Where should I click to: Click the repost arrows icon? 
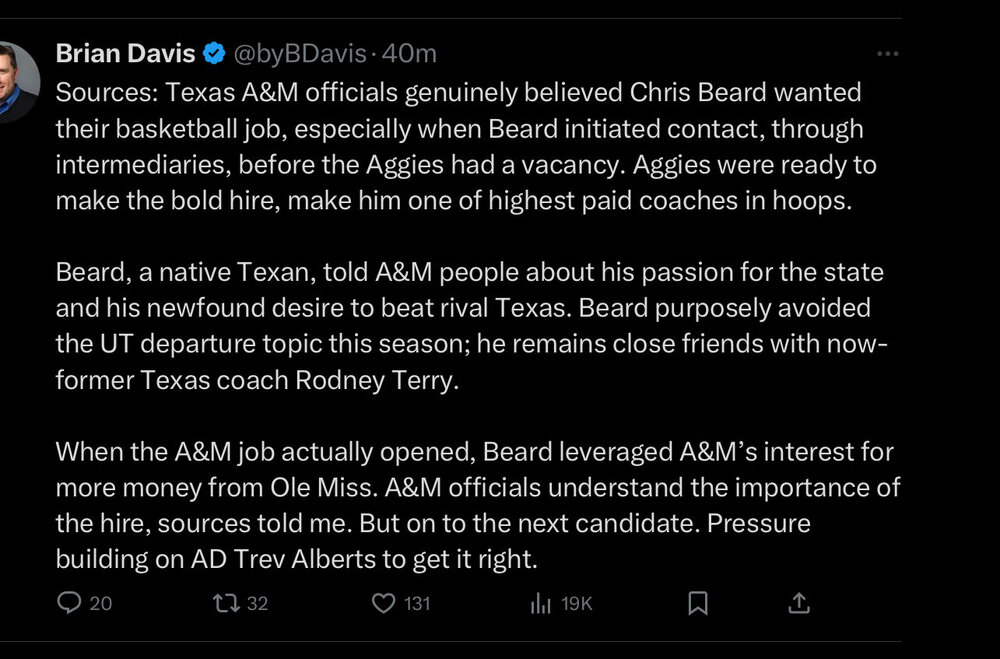tap(223, 603)
